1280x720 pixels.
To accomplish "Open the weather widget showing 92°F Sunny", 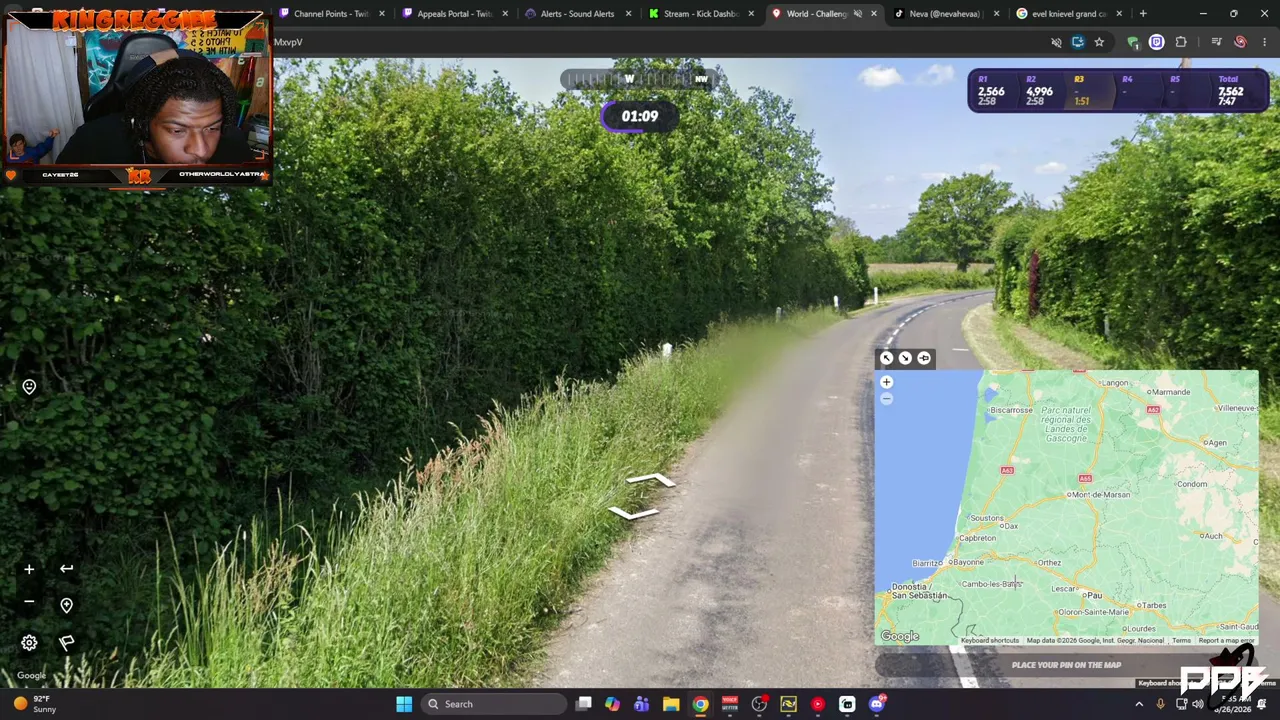I will click(x=34, y=704).
